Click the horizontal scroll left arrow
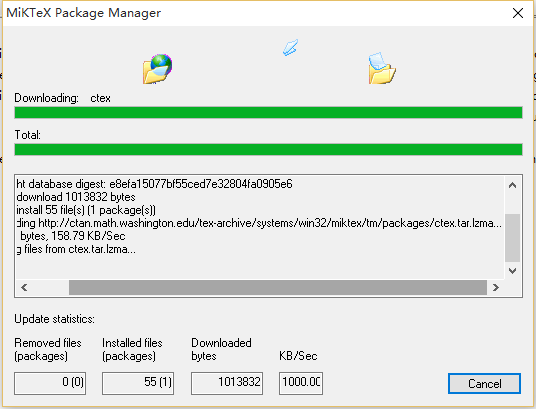This screenshot has height=409, width=536. [24, 288]
